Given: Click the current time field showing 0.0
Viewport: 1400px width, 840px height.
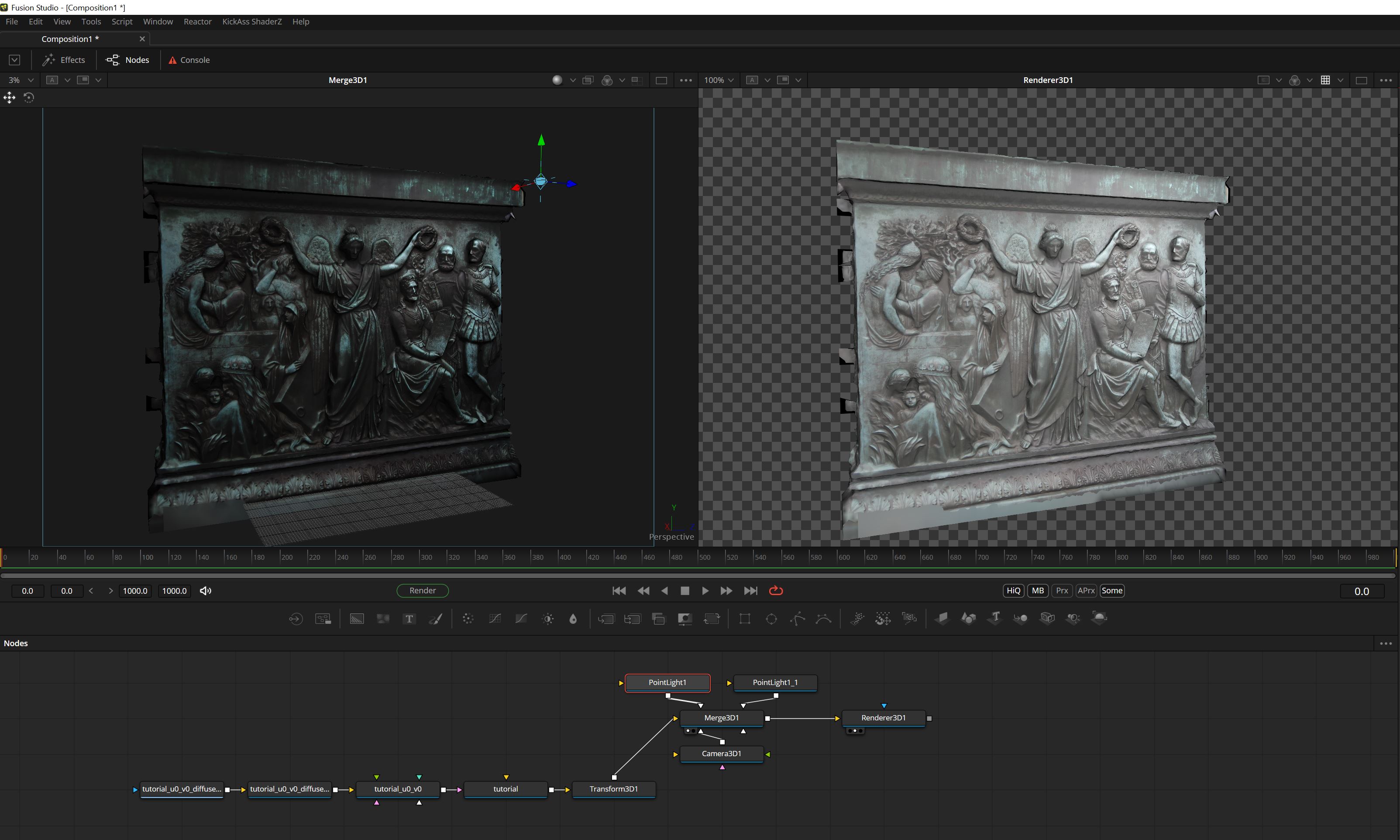Looking at the screenshot, I should point(1362,591).
